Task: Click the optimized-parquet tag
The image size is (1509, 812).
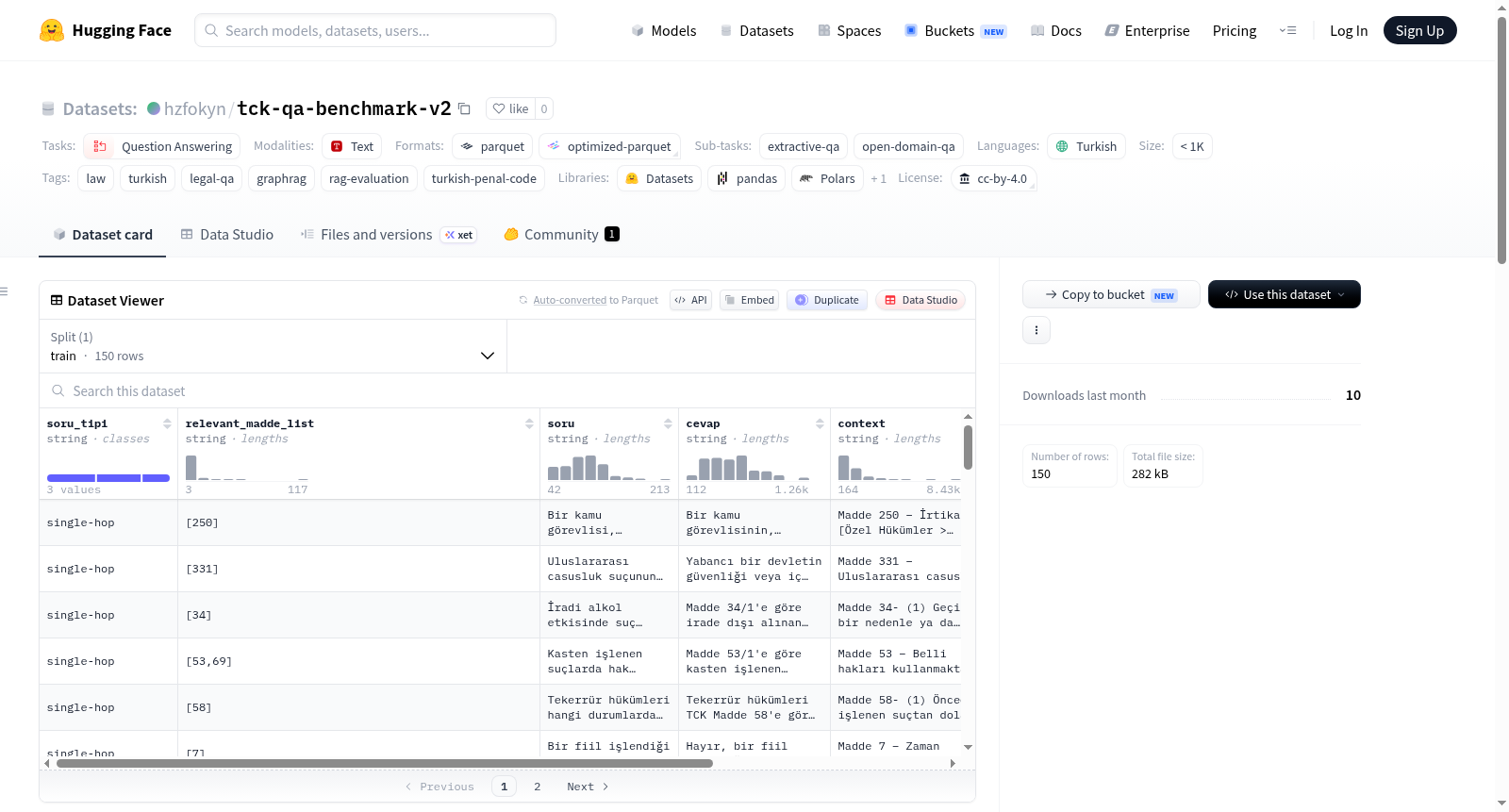Action: point(609,146)
